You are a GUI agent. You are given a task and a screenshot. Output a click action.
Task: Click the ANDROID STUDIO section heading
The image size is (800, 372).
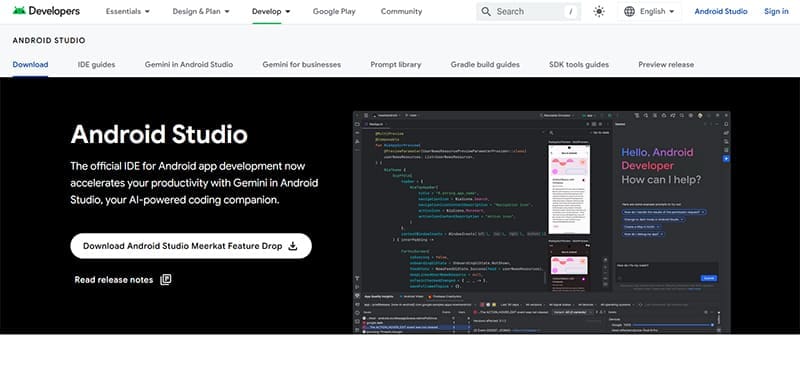click(x=49, y=40)
